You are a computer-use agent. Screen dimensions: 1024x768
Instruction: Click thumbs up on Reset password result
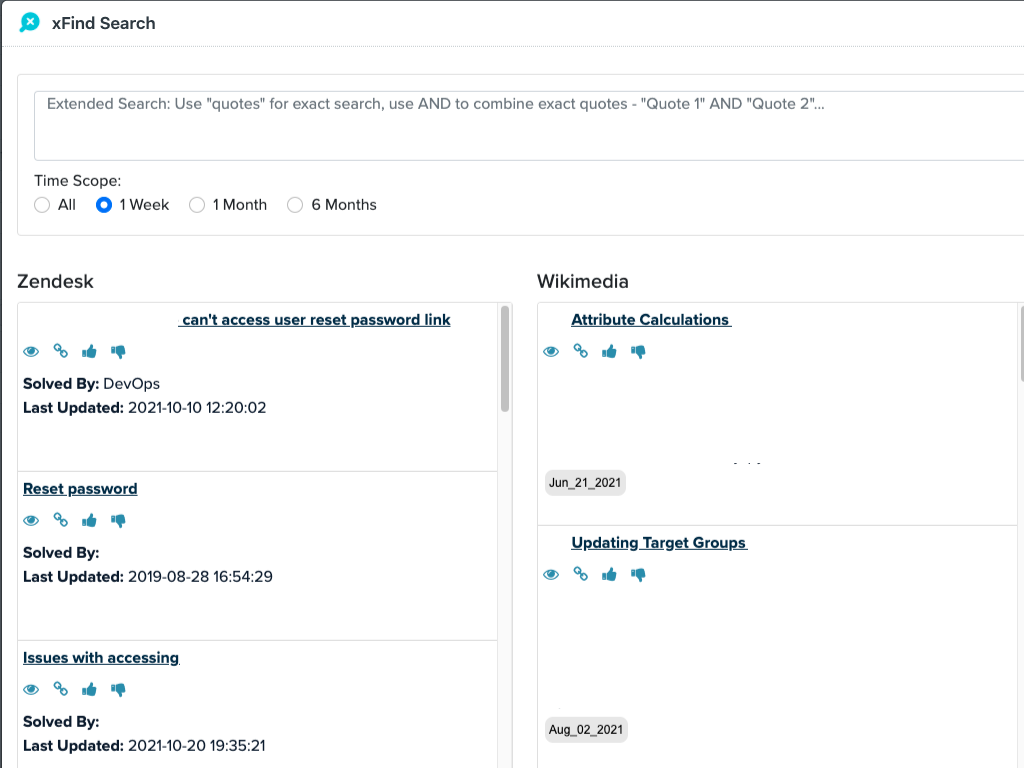(x=90, y=521)
